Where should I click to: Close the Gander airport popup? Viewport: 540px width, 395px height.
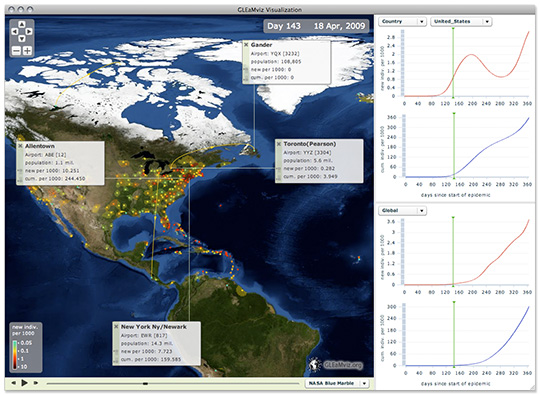pos(246,45)
